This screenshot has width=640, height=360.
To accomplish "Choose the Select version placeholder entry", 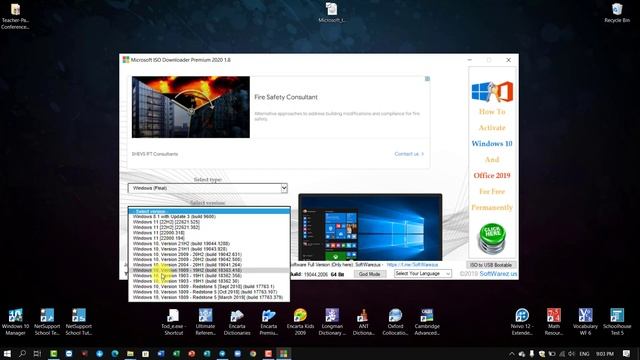I will point(209,211).
